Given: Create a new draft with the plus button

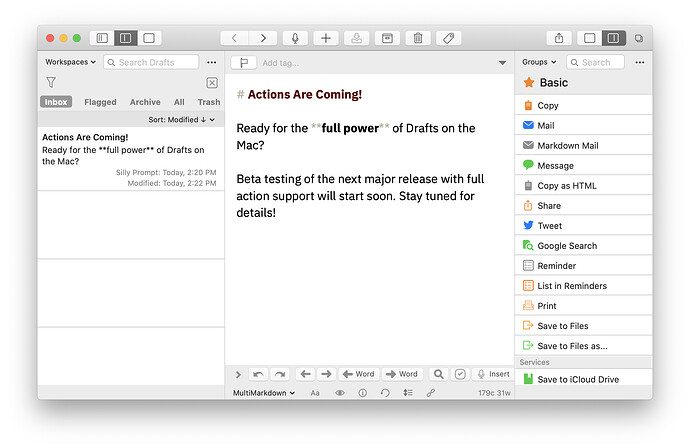Looking at the screenshot, I should coord(326,38).
